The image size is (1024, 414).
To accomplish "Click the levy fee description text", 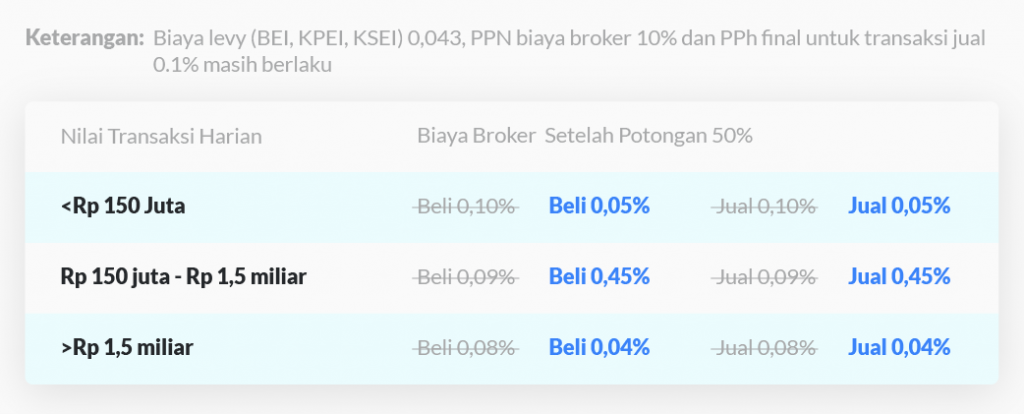I will (568, 40).
